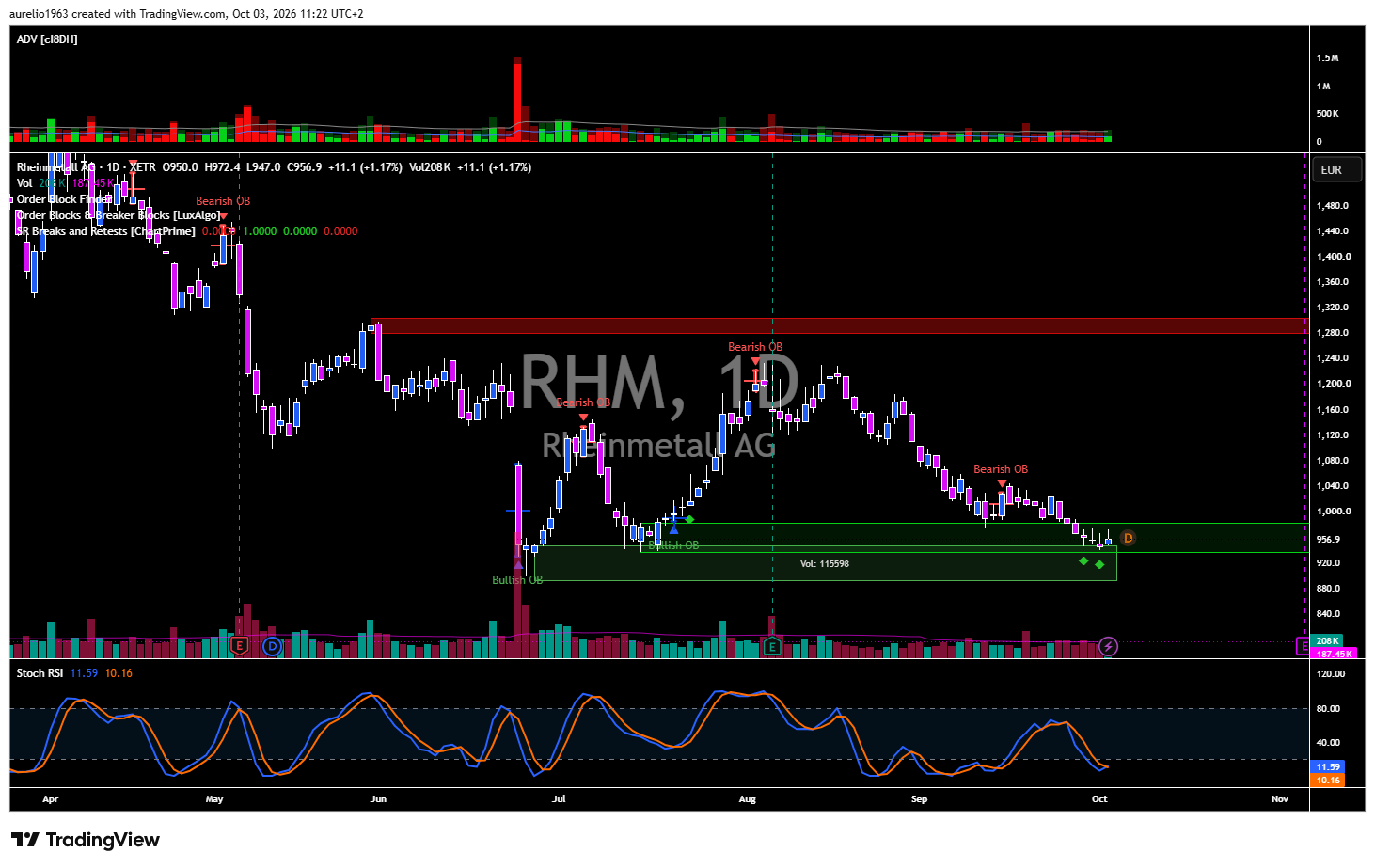1375x868 pixels.
Task: Click the Vol indicator legend label
Action: coord(24,183)
